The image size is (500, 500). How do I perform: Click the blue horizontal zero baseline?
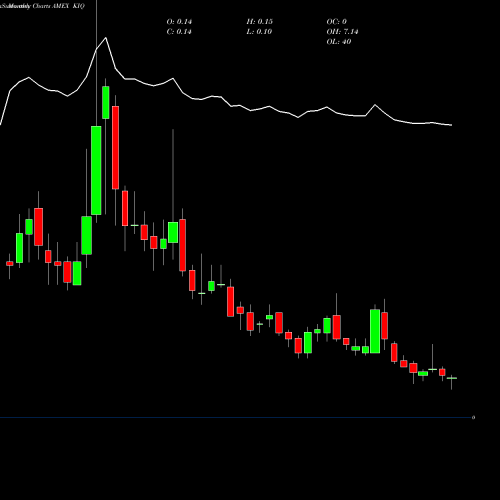(x=235, y=417)
